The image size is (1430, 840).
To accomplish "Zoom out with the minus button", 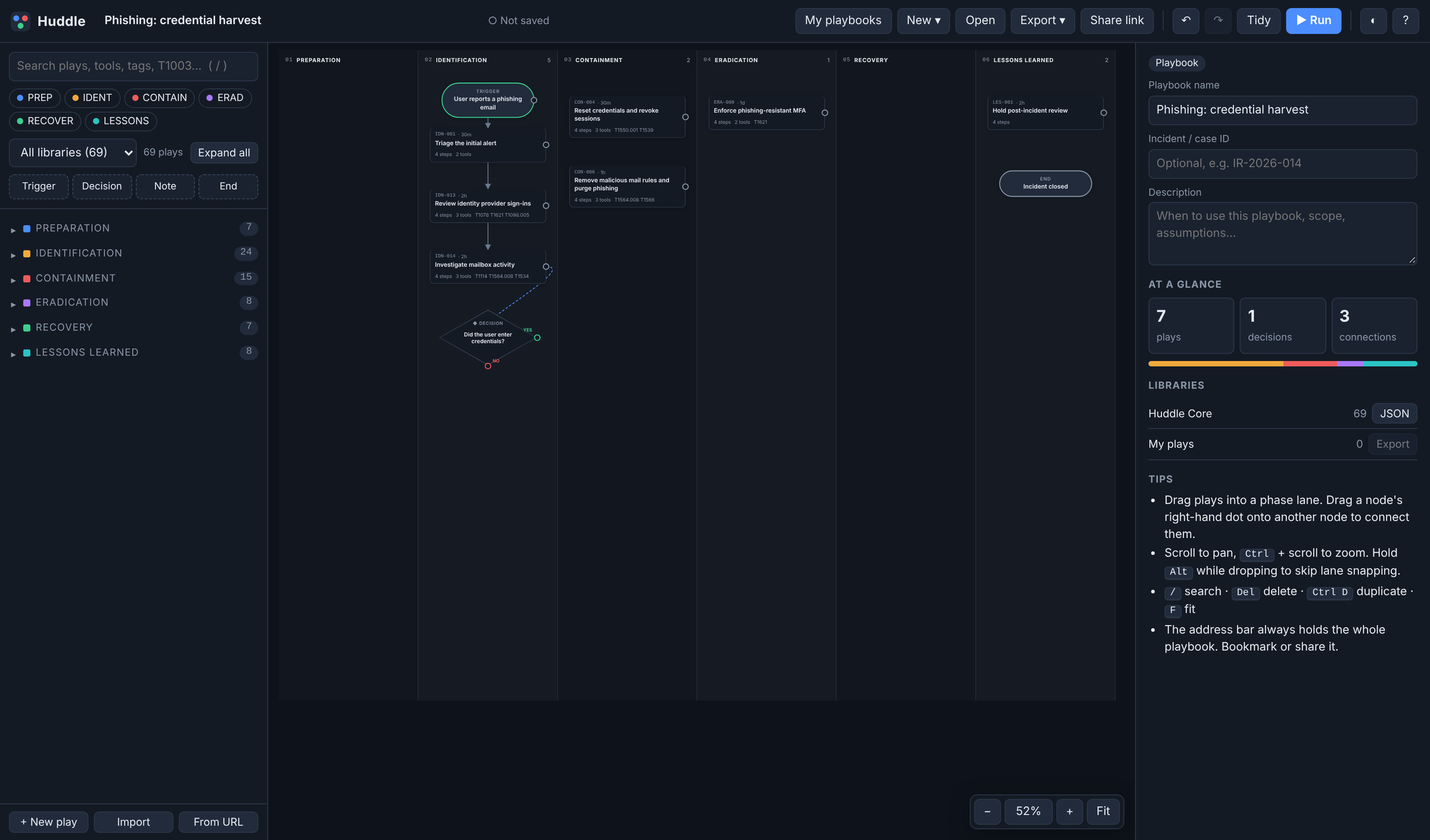I will tap(987, 811).
